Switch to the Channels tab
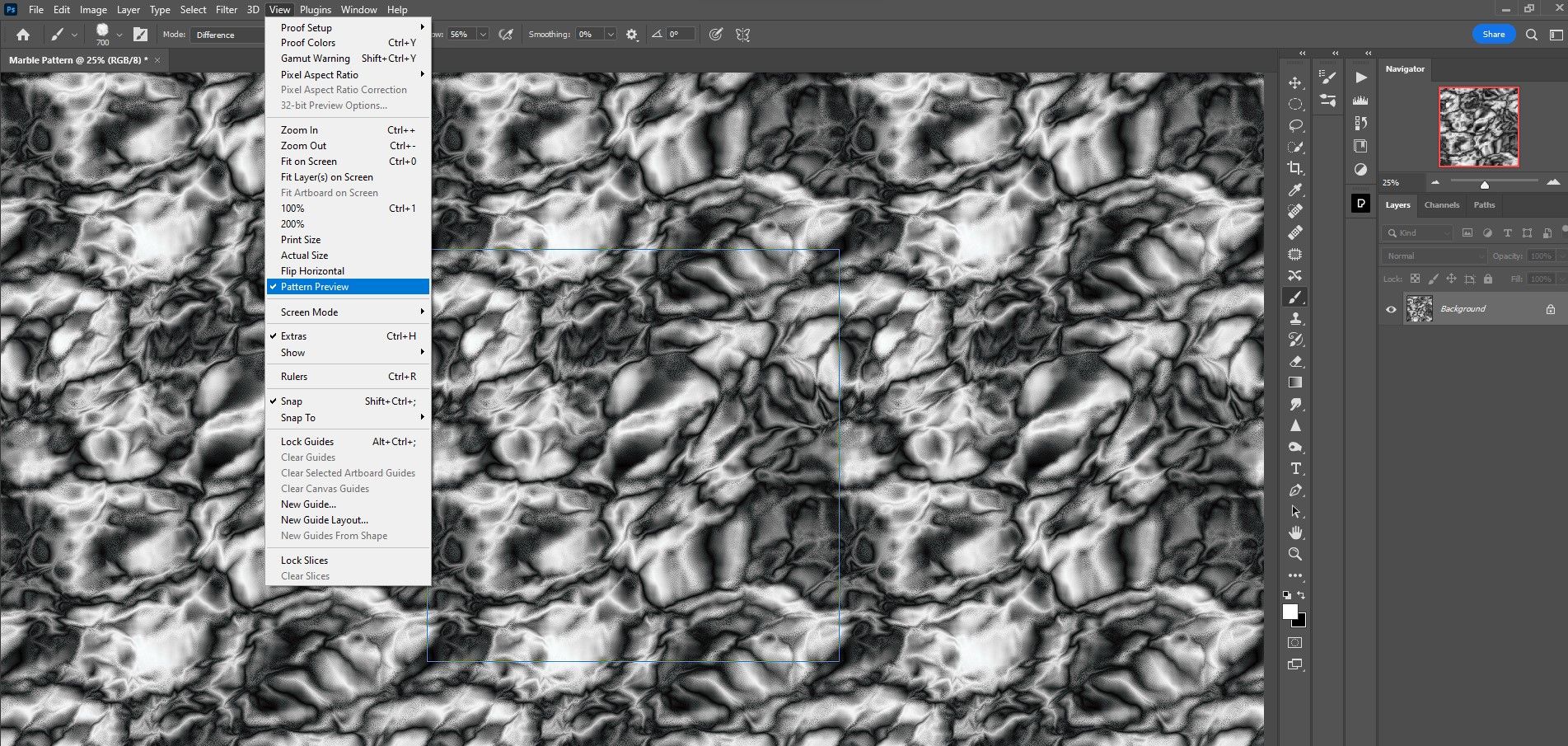The width and height of the screenshot is (1568, 746). [x=1441, y=205]
